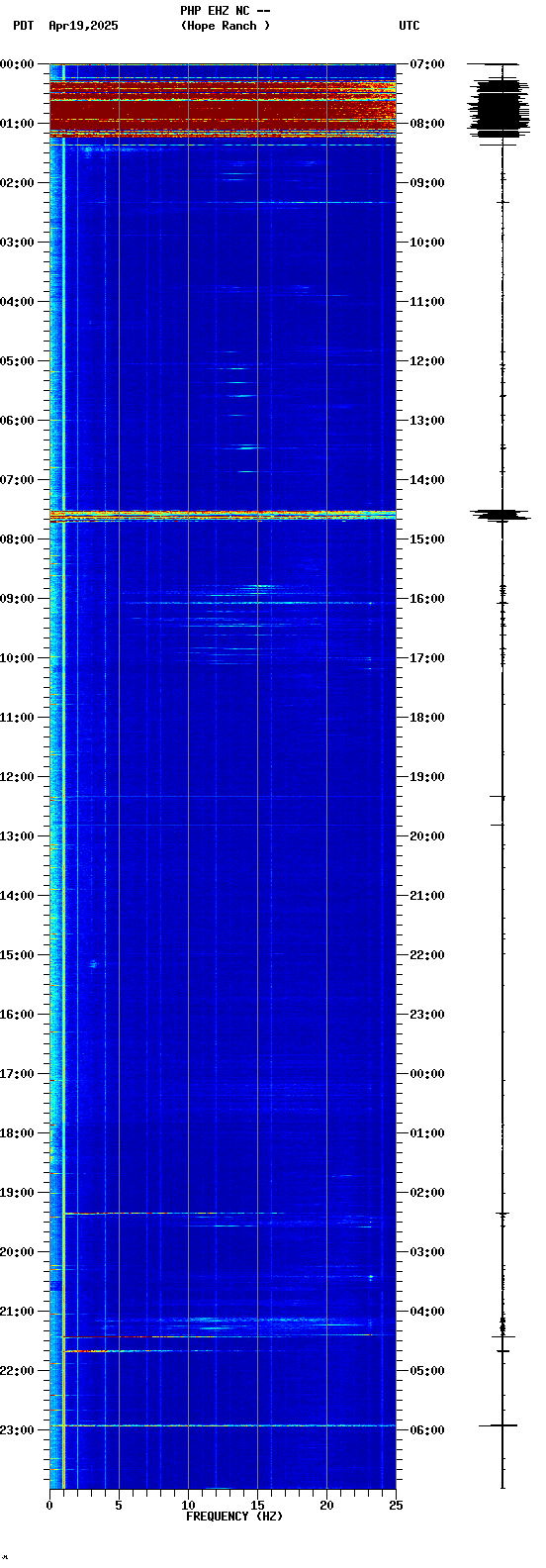Click the 00:00 label on UTC axis
This screenshot has height=1568, width=546.
tap(427, 1074)
